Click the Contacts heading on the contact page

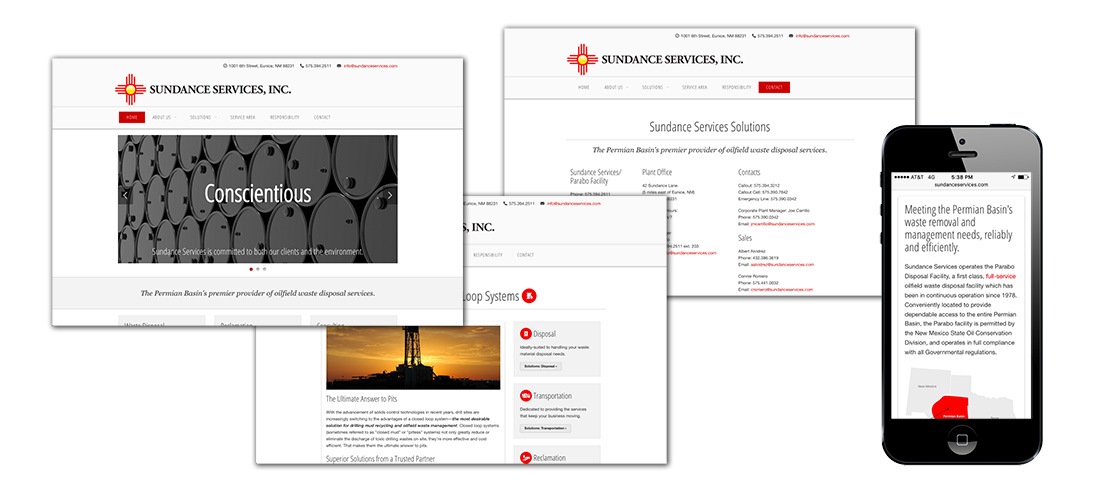pyautogui.click(x=749, y=172)
